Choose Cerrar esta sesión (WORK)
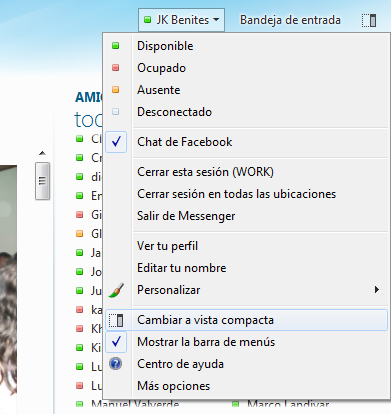This screenshot has width=391, height=414. click(247, 172)
